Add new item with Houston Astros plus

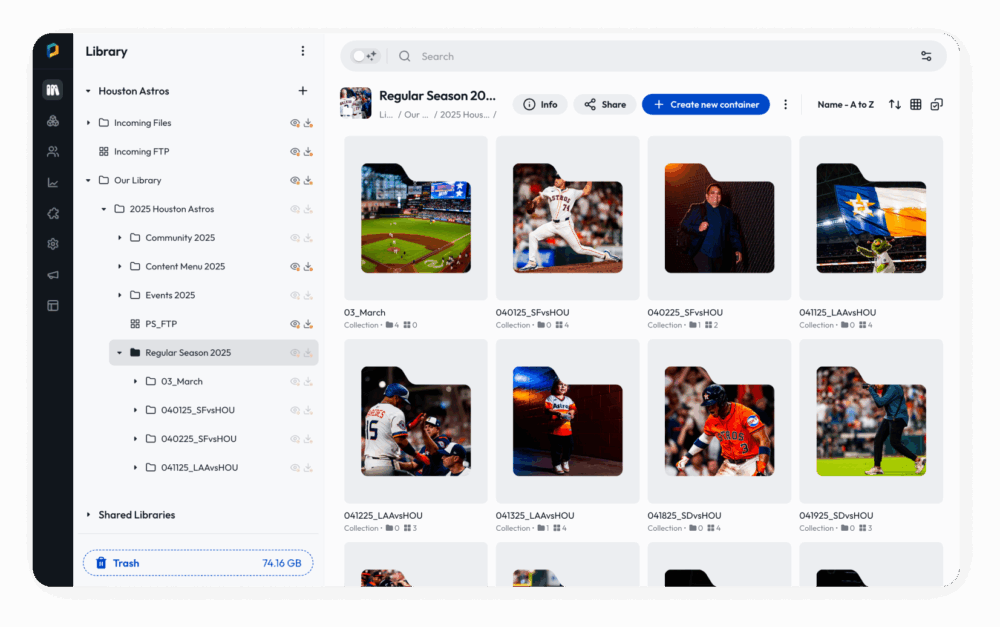[303, 91]
